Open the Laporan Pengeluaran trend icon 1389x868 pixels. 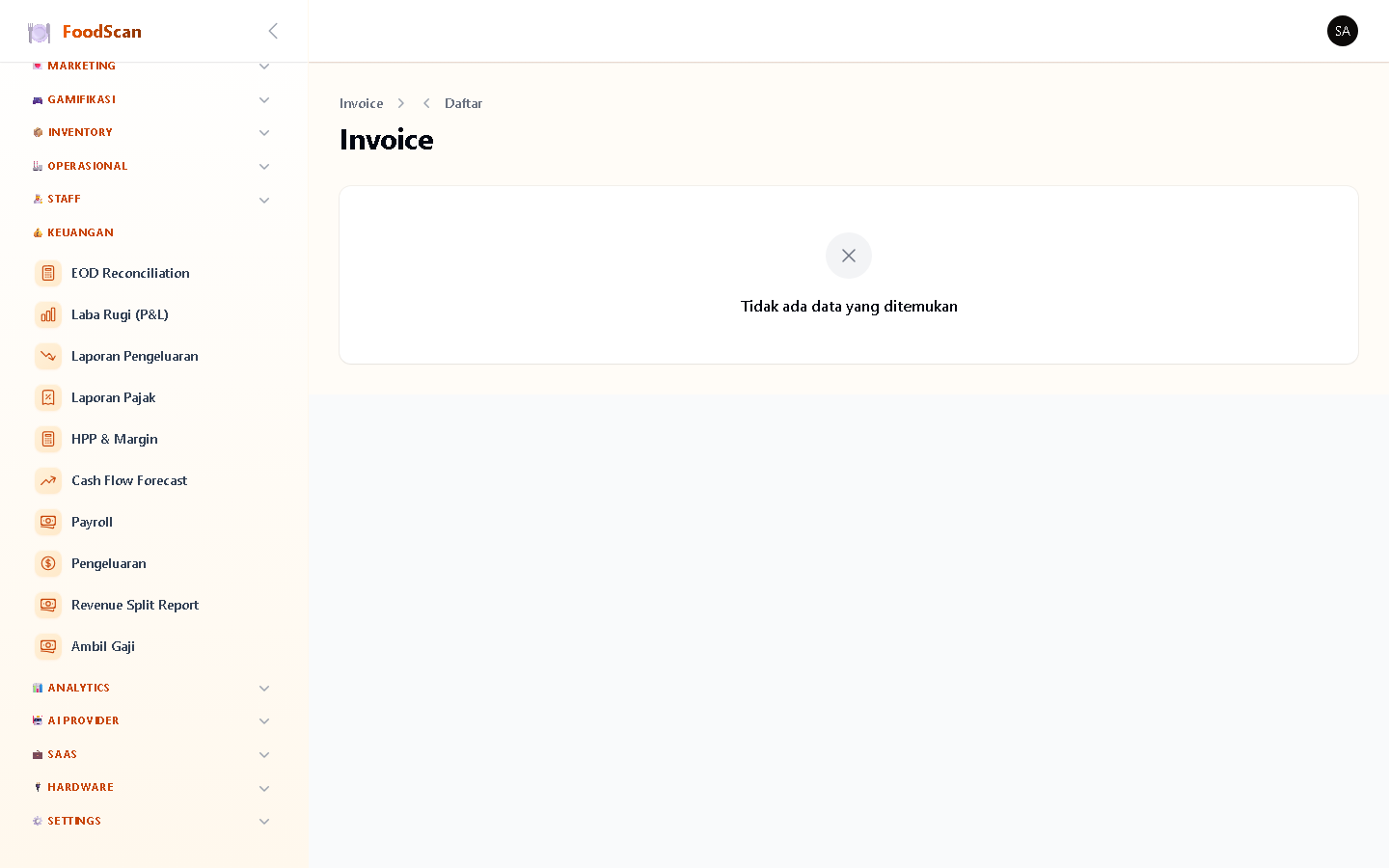[48, 356]
